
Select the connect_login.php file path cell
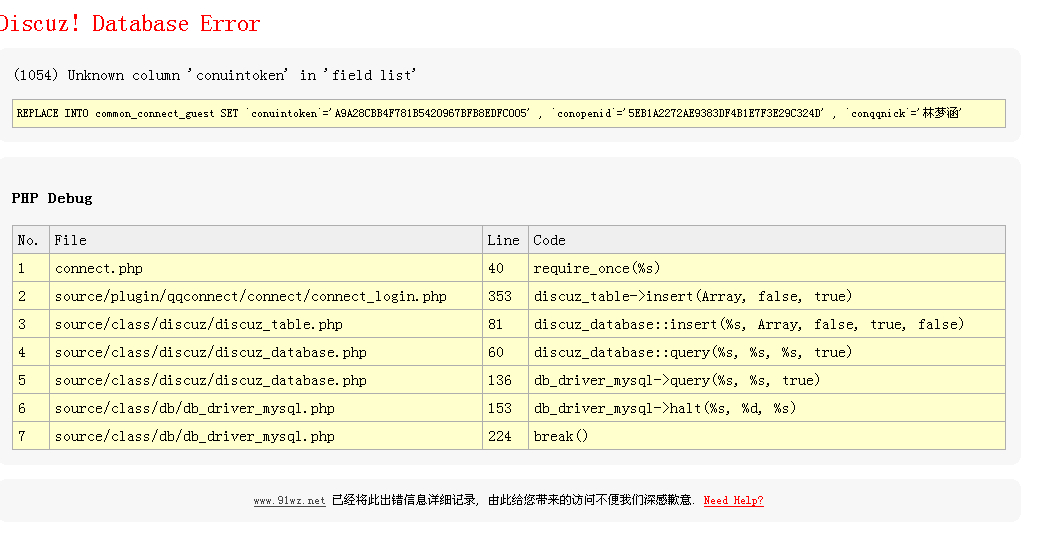[266, 296]
